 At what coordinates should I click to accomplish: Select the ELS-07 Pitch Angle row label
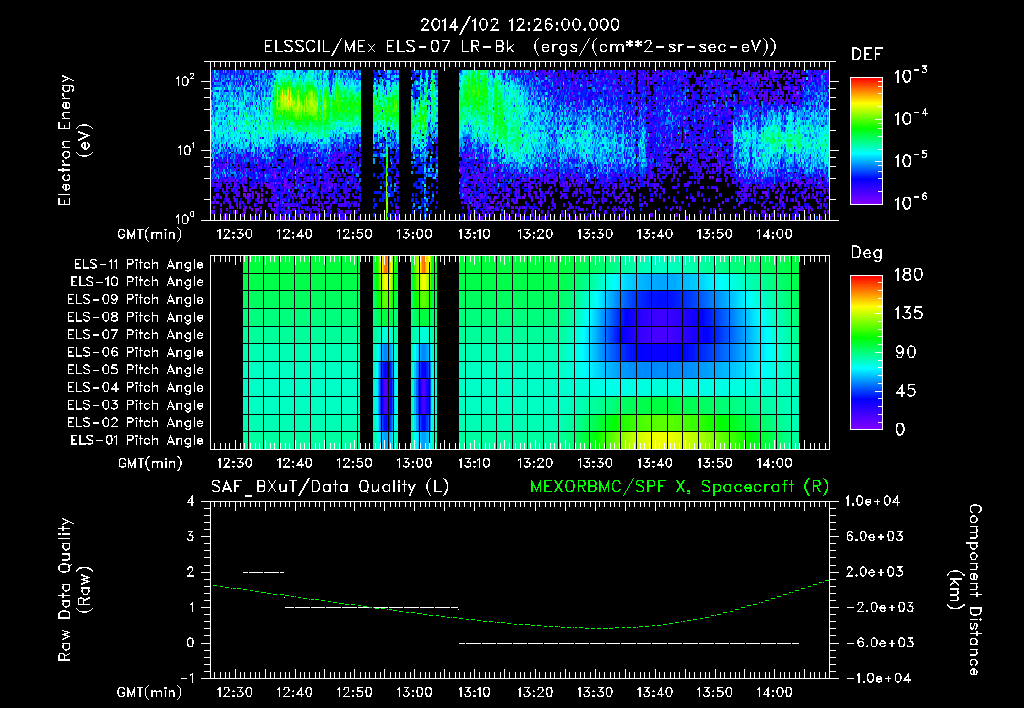[136, 335]
